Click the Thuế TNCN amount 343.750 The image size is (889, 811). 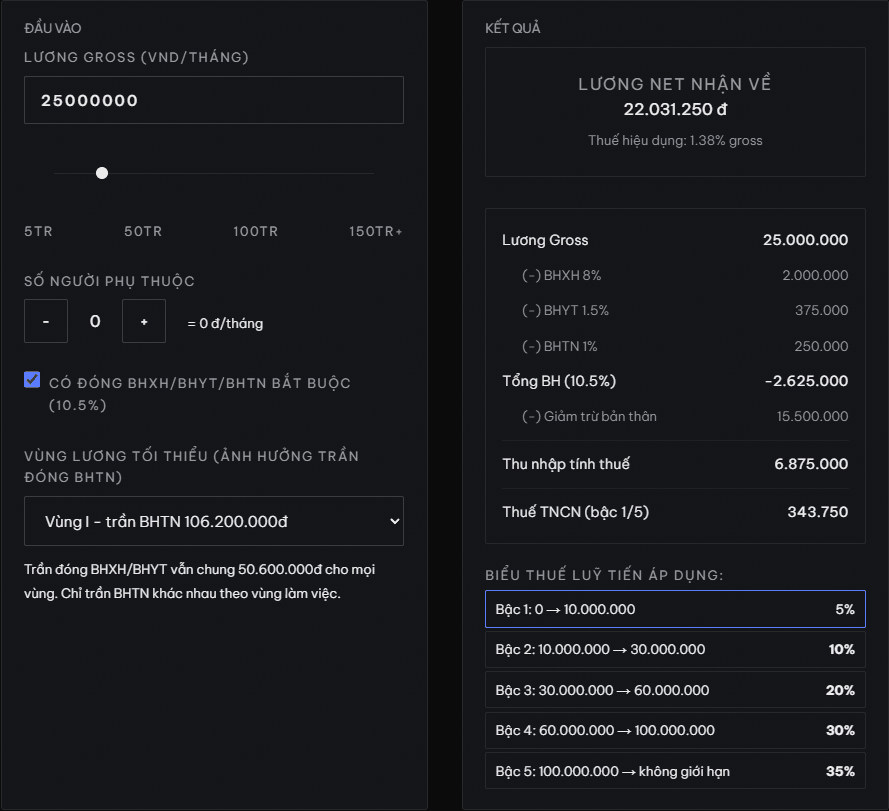point(818,512)
